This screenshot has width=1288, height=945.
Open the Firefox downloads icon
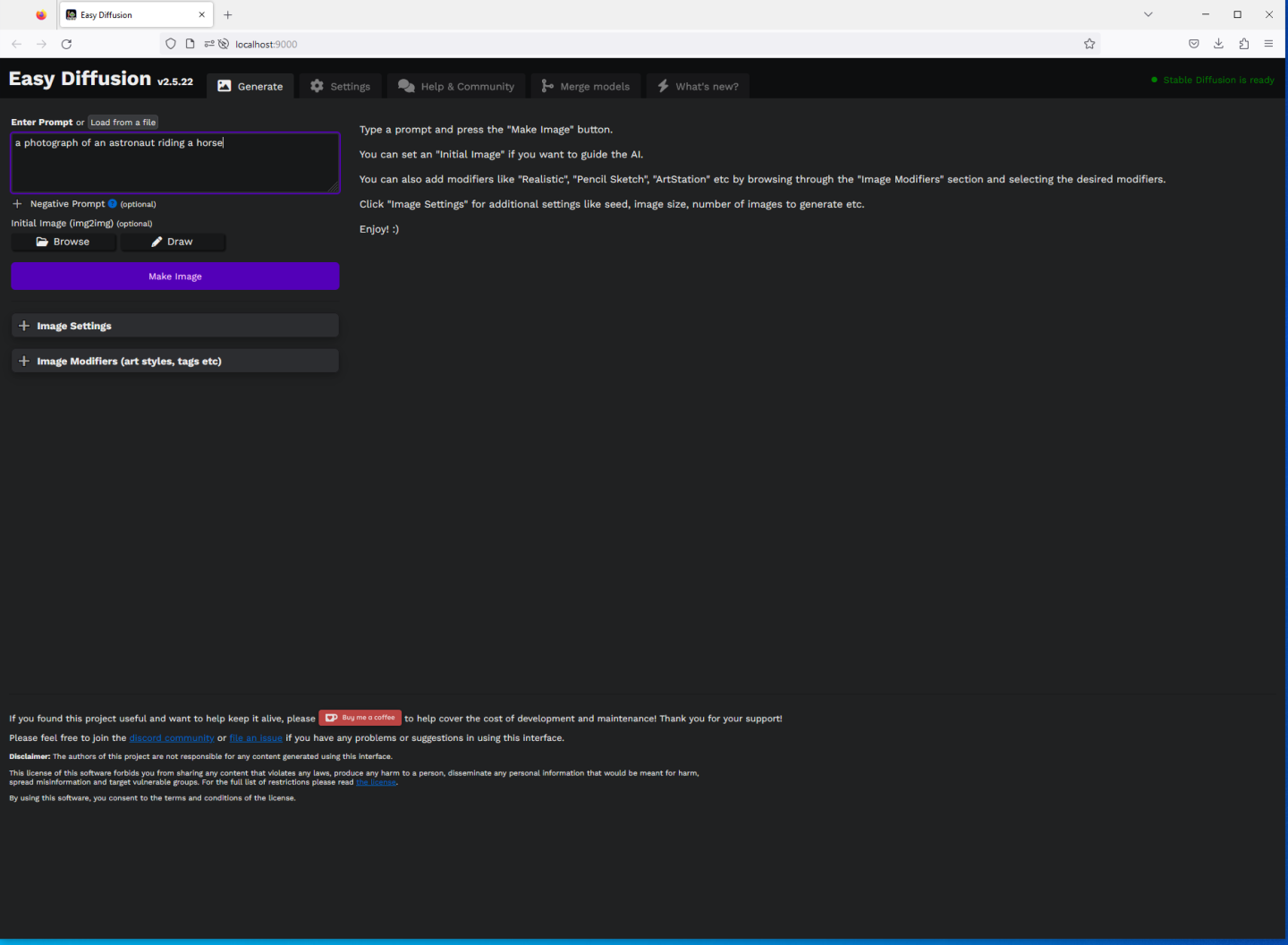click(1218, 44)
